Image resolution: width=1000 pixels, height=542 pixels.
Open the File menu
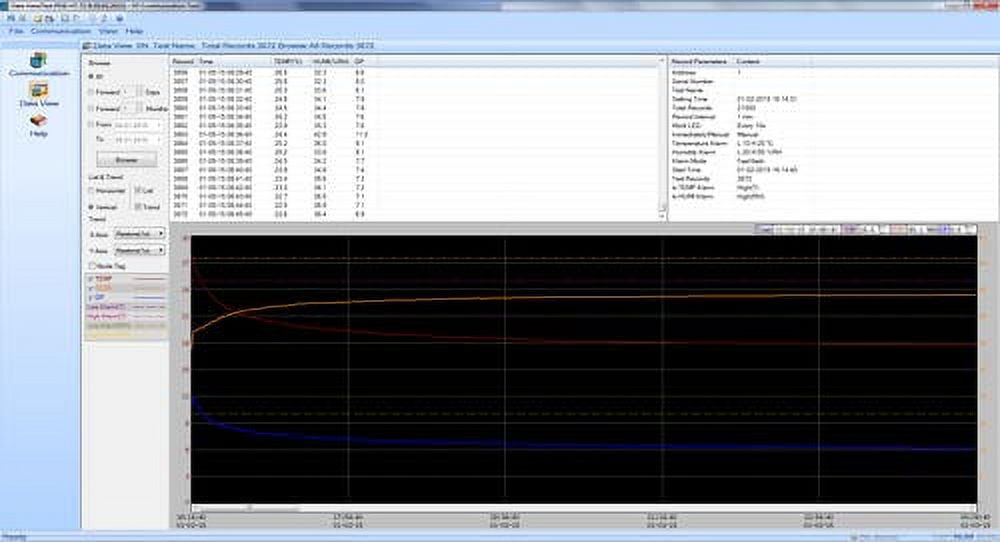pyautogui.click(x=15, y=31)
